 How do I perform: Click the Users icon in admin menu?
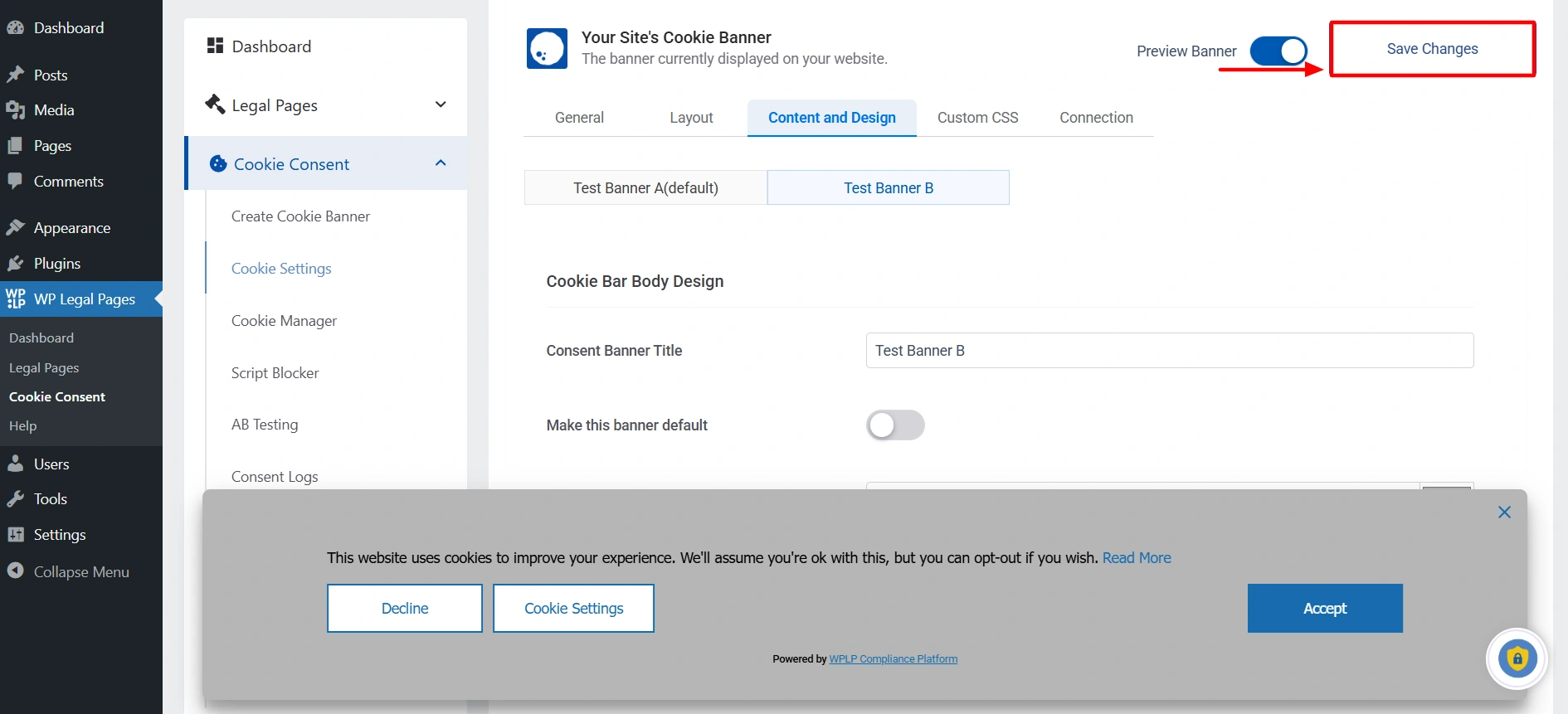[16, 464]
